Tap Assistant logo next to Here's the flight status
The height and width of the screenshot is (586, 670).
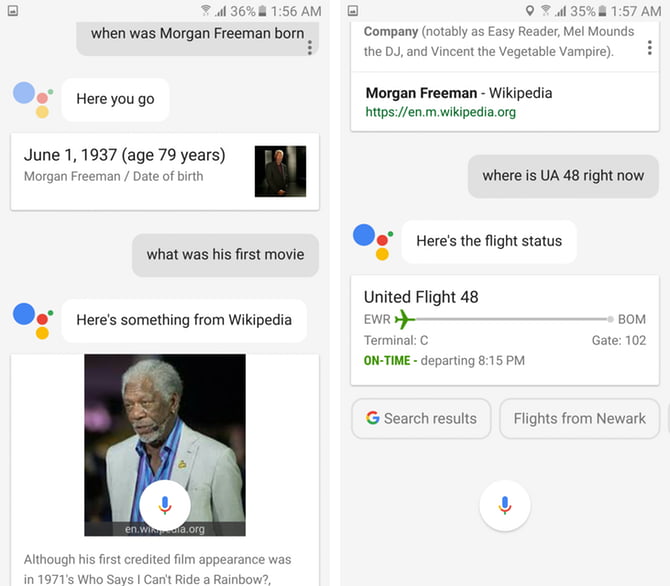point(373,241)
